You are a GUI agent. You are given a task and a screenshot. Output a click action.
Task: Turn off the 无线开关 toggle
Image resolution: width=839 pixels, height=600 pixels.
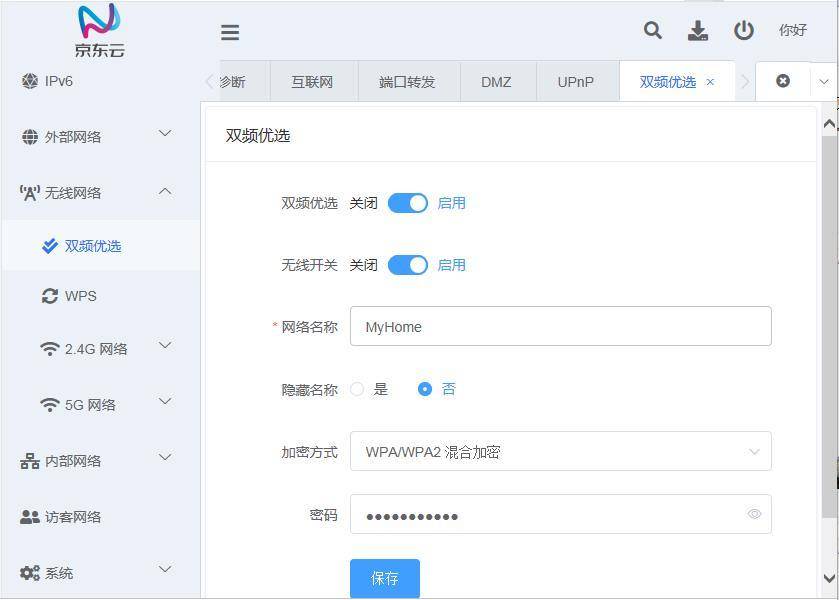point(407,265)
